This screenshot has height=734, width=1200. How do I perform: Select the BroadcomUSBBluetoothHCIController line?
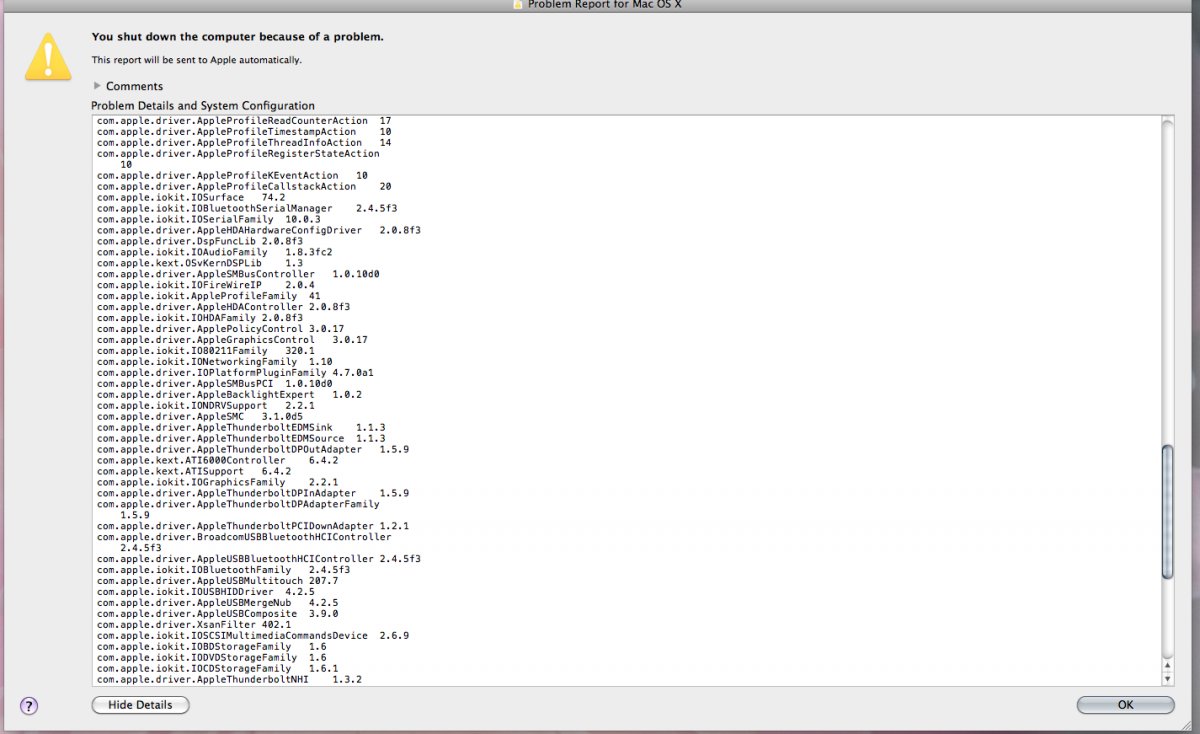[244, 537]
